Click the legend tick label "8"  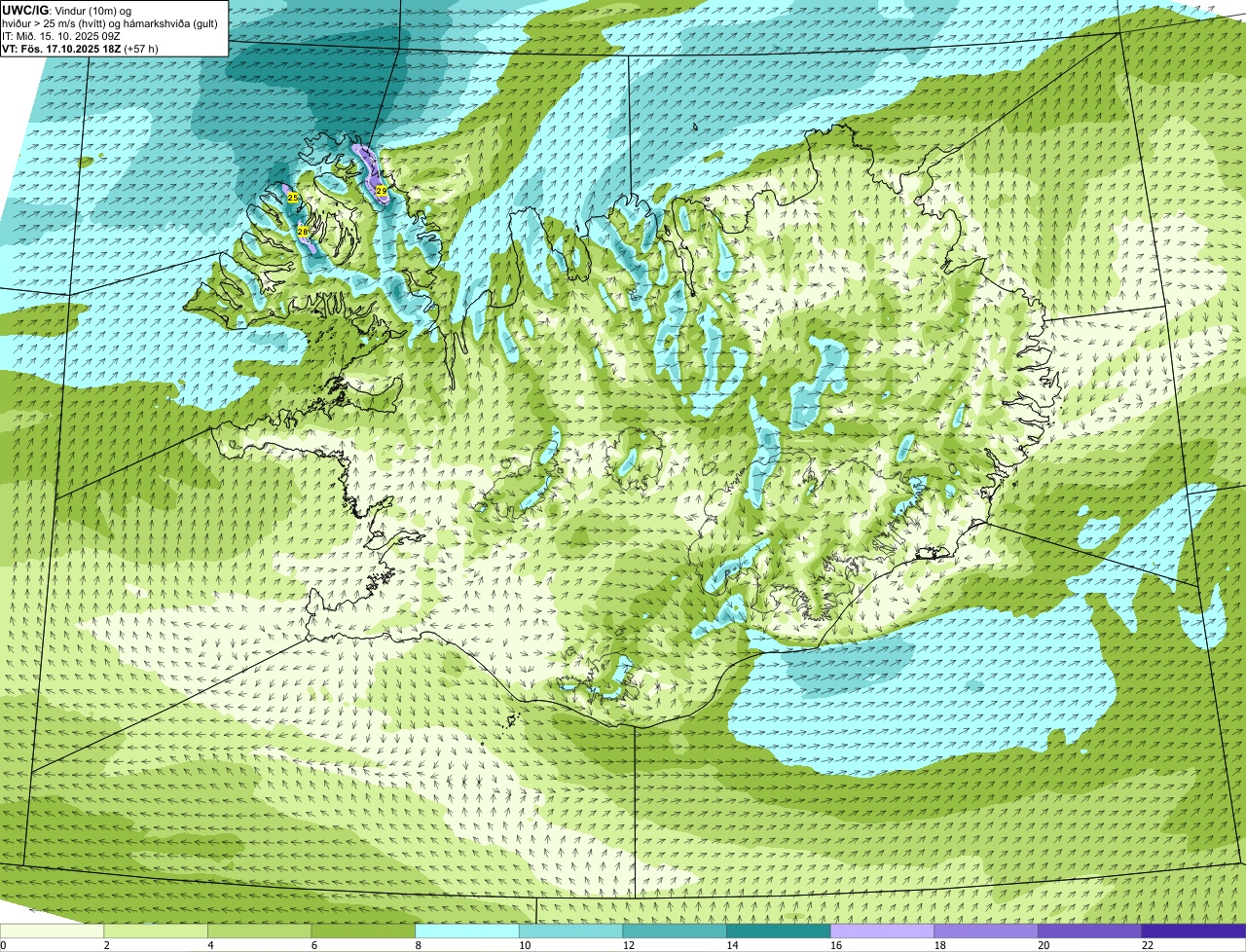418,945
